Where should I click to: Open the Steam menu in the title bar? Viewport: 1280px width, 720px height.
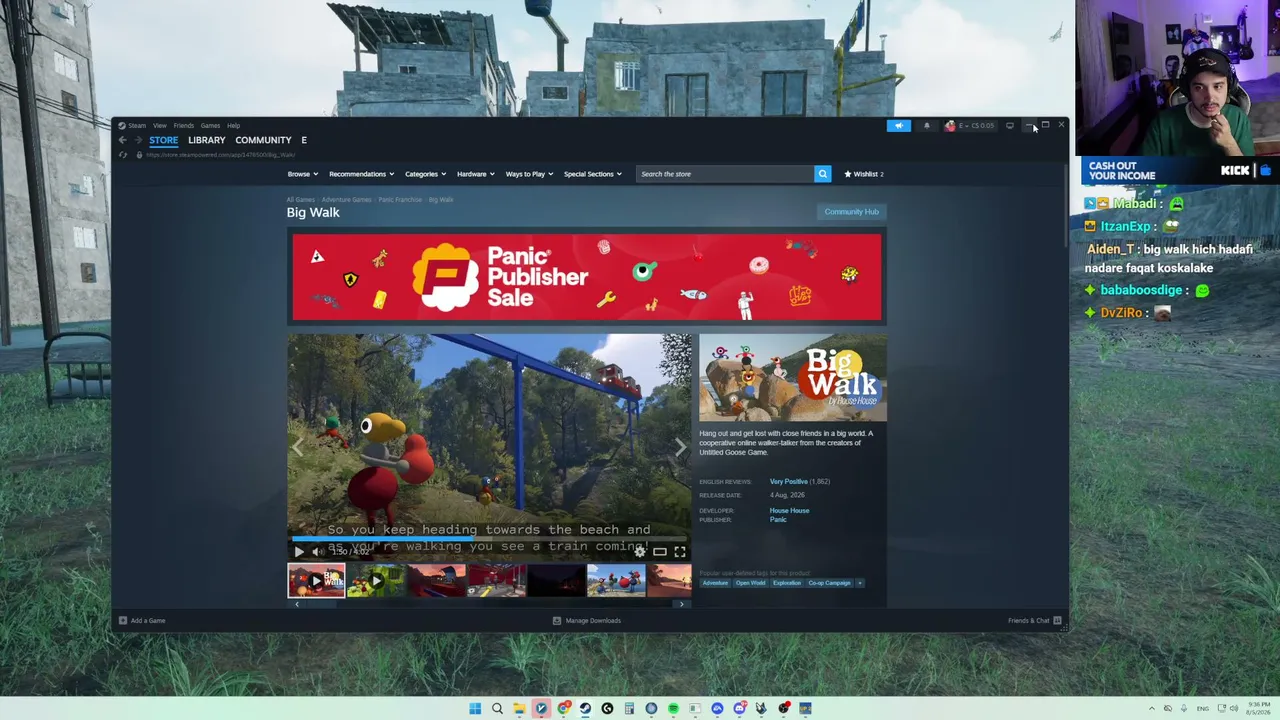click(x=137, y=126)
